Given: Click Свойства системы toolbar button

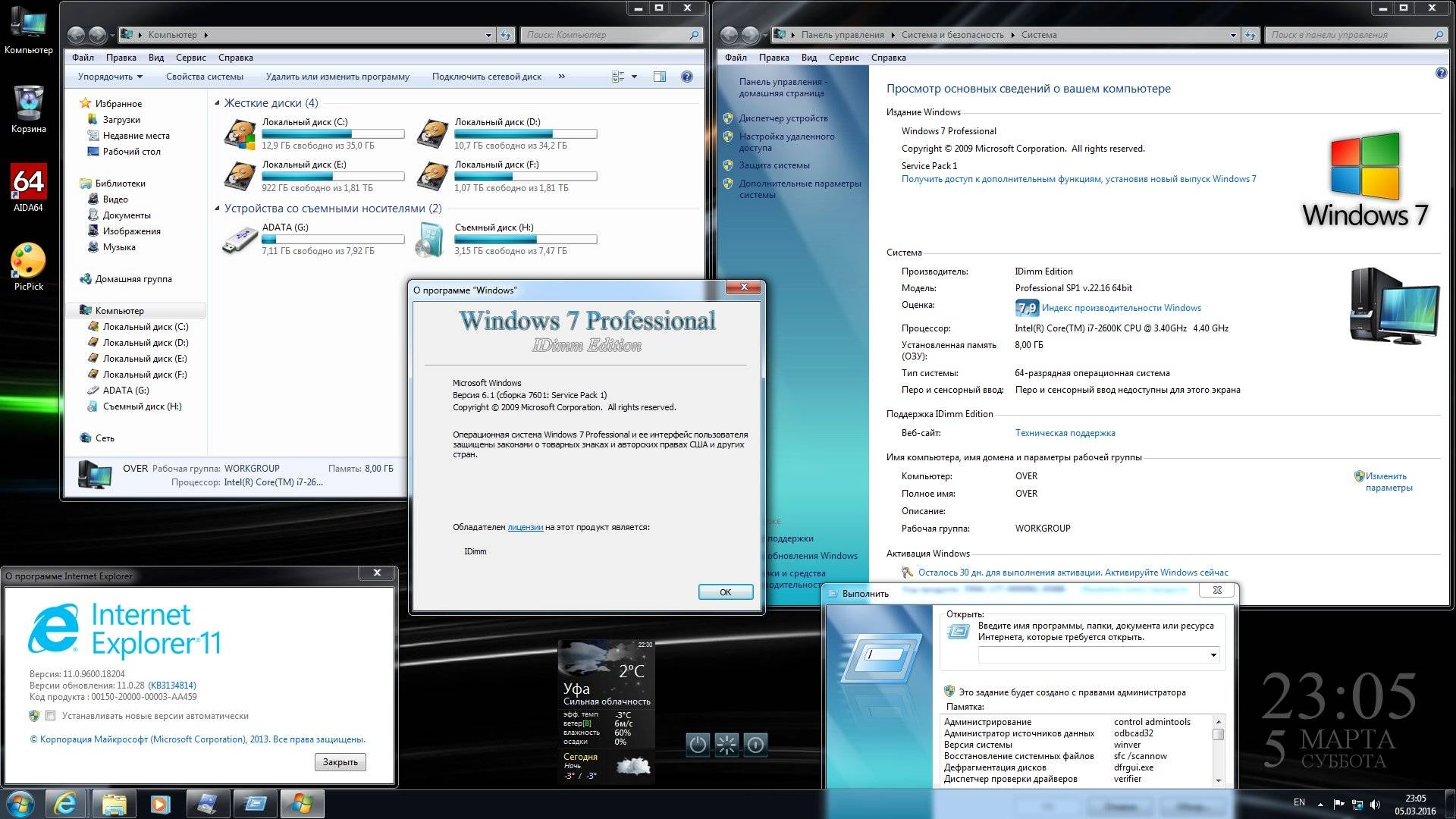Looking at the screenshot, I should point(205,77).
